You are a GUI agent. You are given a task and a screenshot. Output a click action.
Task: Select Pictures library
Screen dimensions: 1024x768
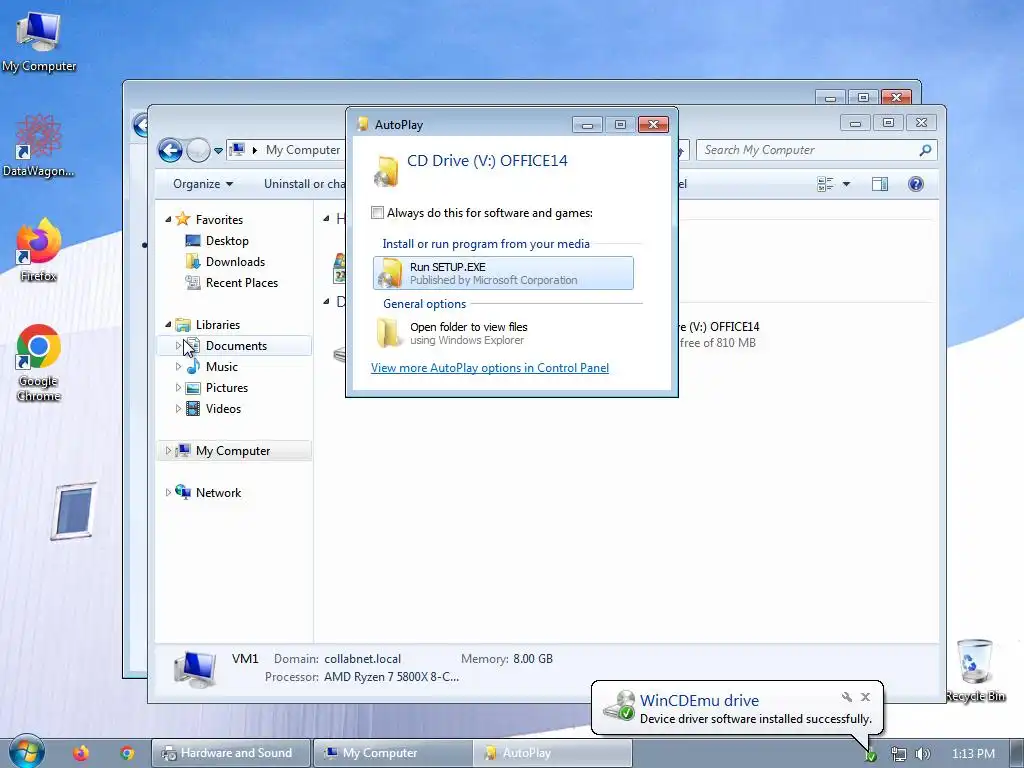pos(227,388)
